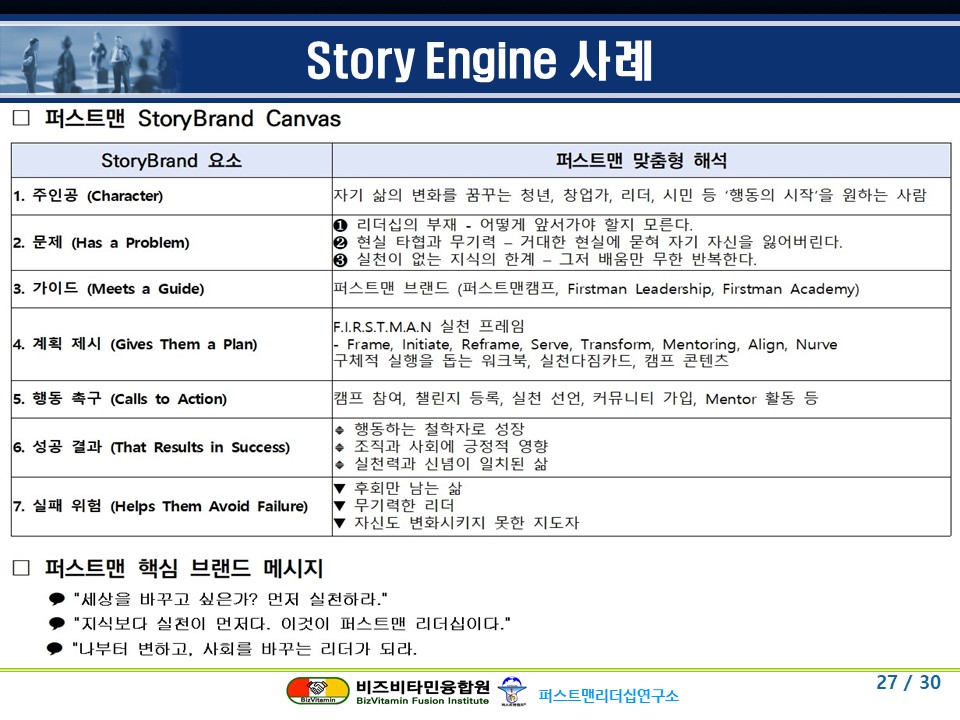
Task: Click the text "후회만 남는 삶"
Action: point(408,488)
